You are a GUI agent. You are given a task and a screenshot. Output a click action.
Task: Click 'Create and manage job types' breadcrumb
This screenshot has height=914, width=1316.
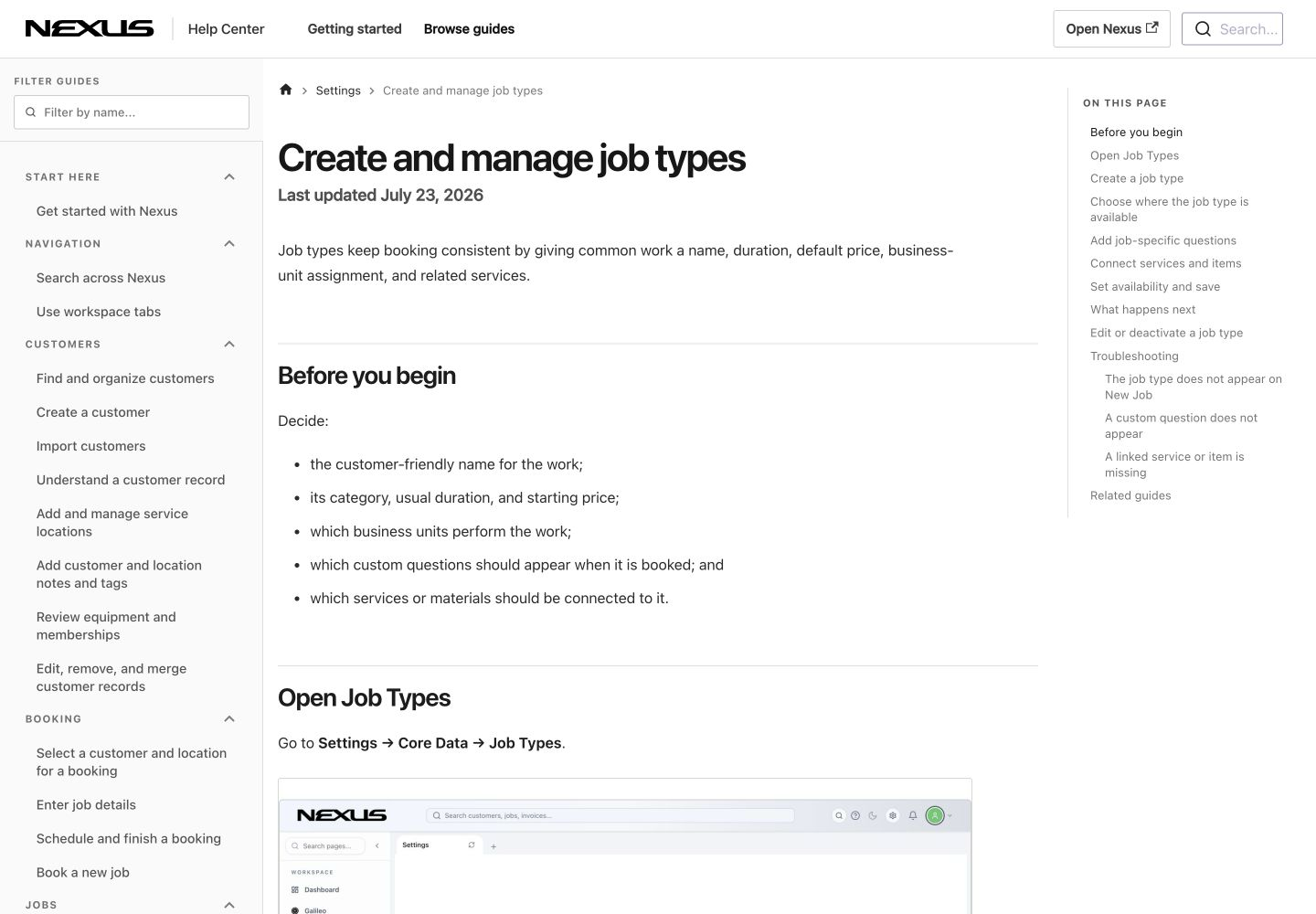pyautogui.click(x=462, y=90)
